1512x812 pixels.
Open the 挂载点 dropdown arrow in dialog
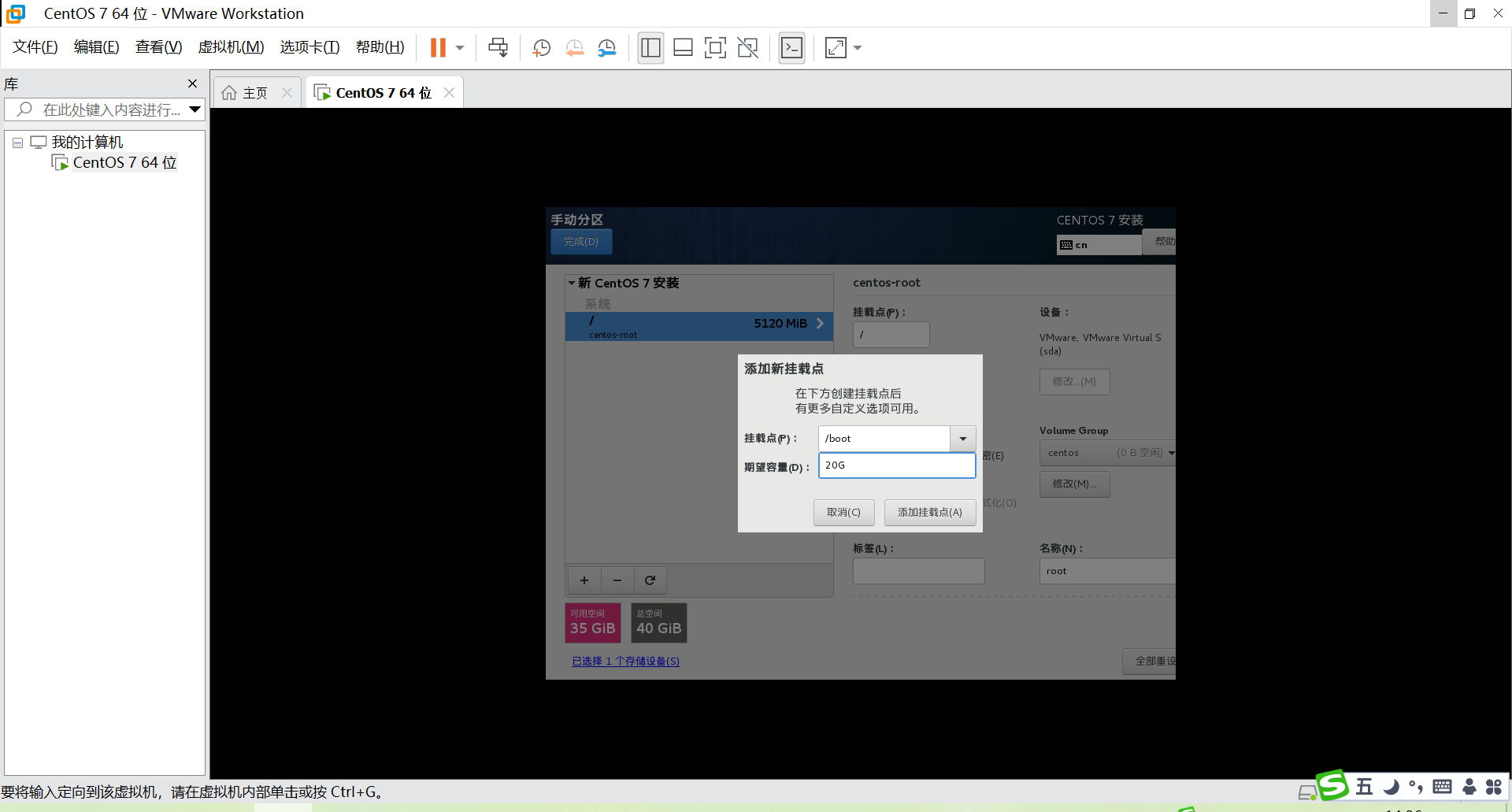[962, 439]
